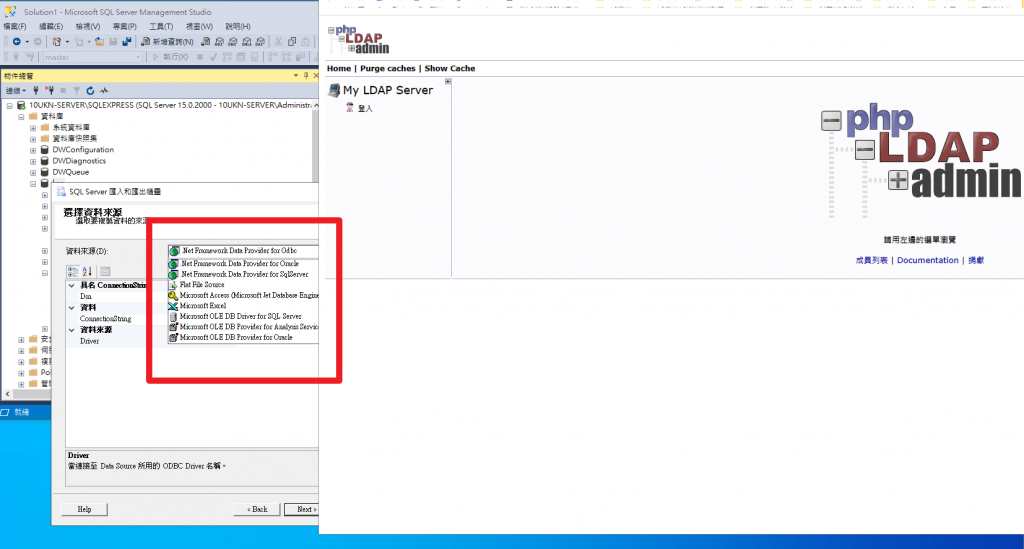Click the Next button in wizard
1024x549 pixels.
[x=302, y=509]
